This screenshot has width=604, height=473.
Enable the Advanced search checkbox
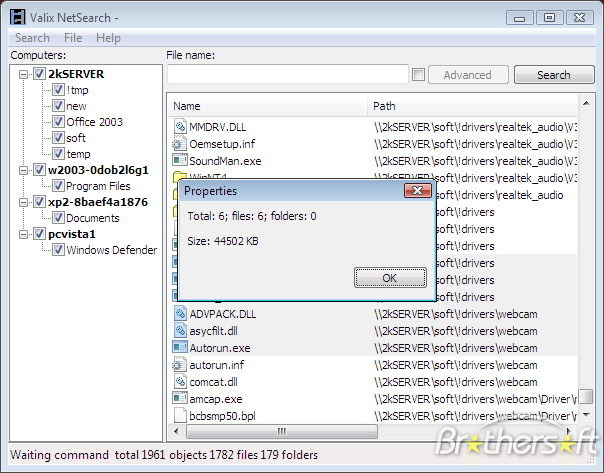coord(418,74)
